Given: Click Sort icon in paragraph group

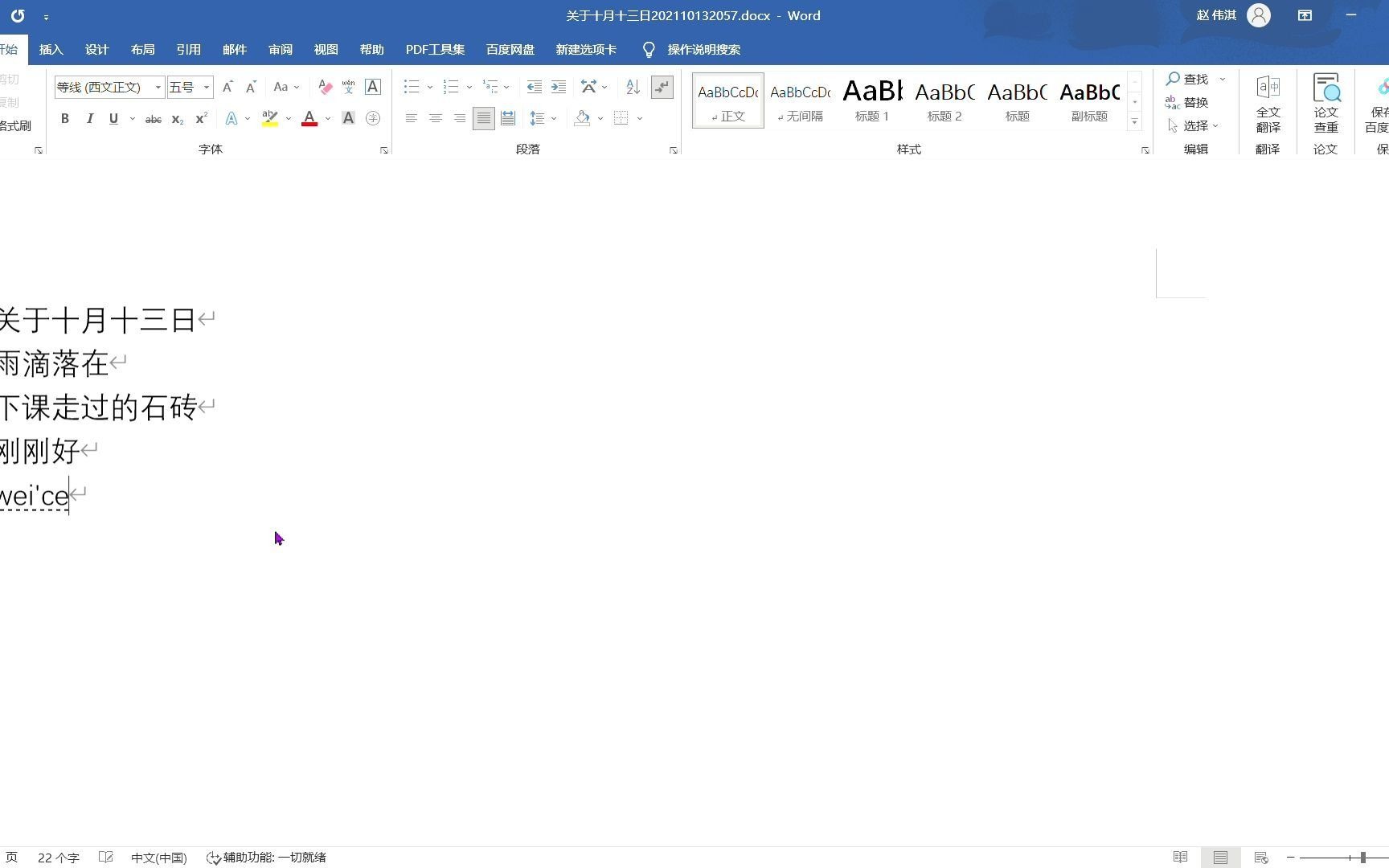Looking at the screenshot, I should [x=633, y=87].
